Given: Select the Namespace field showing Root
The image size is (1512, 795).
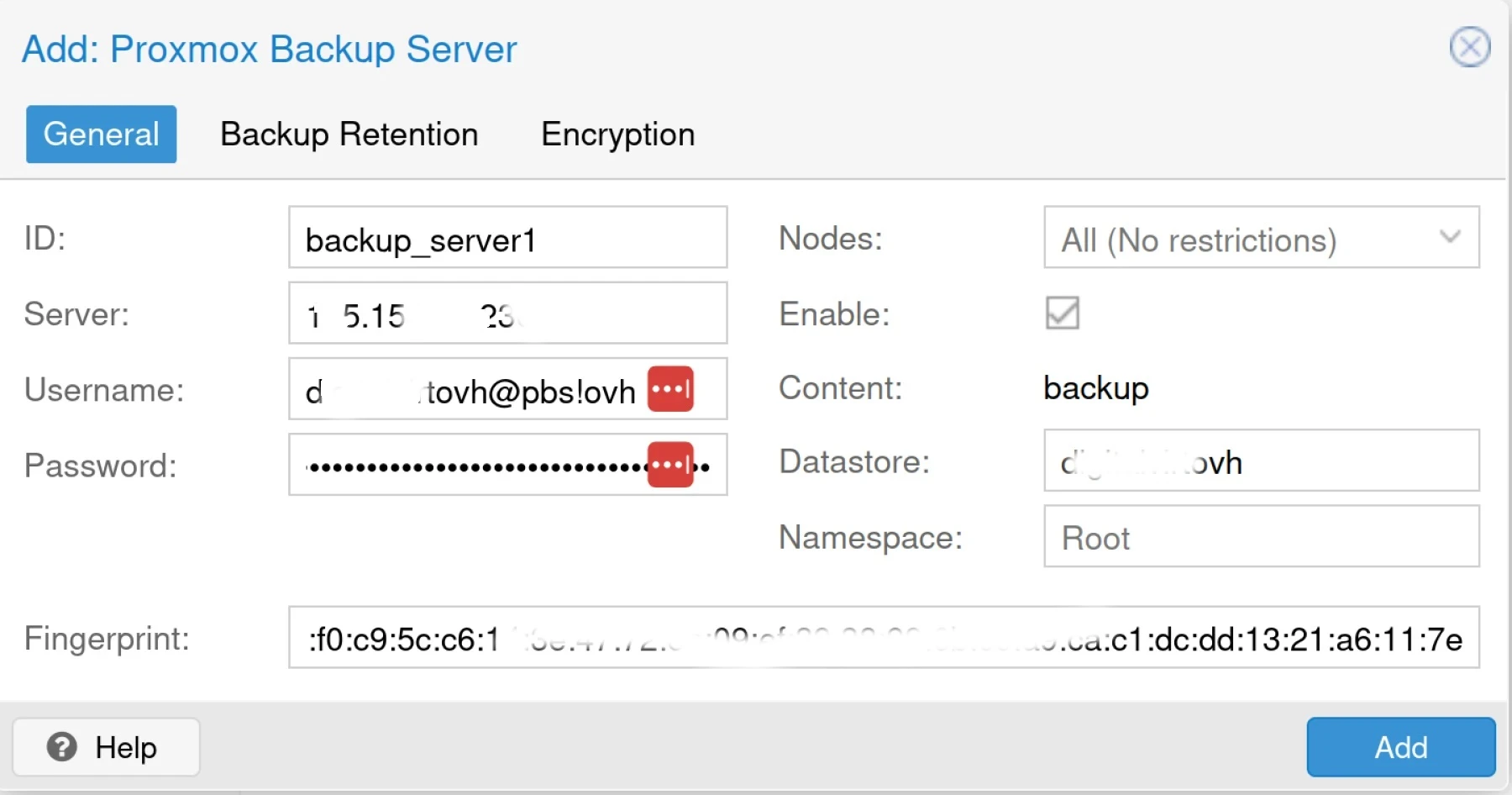Looking at the screenshot, I should click(x=1260, y=537).
